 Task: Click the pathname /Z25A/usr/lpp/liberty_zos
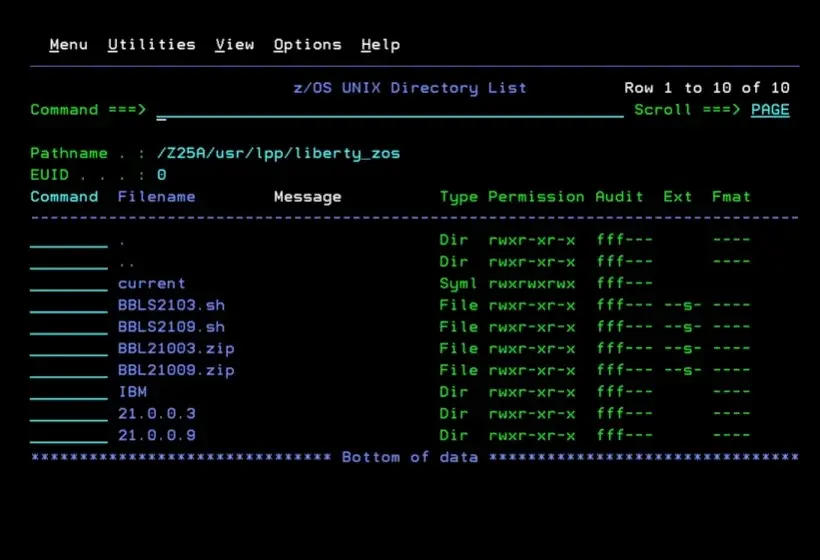coord(278,153)
